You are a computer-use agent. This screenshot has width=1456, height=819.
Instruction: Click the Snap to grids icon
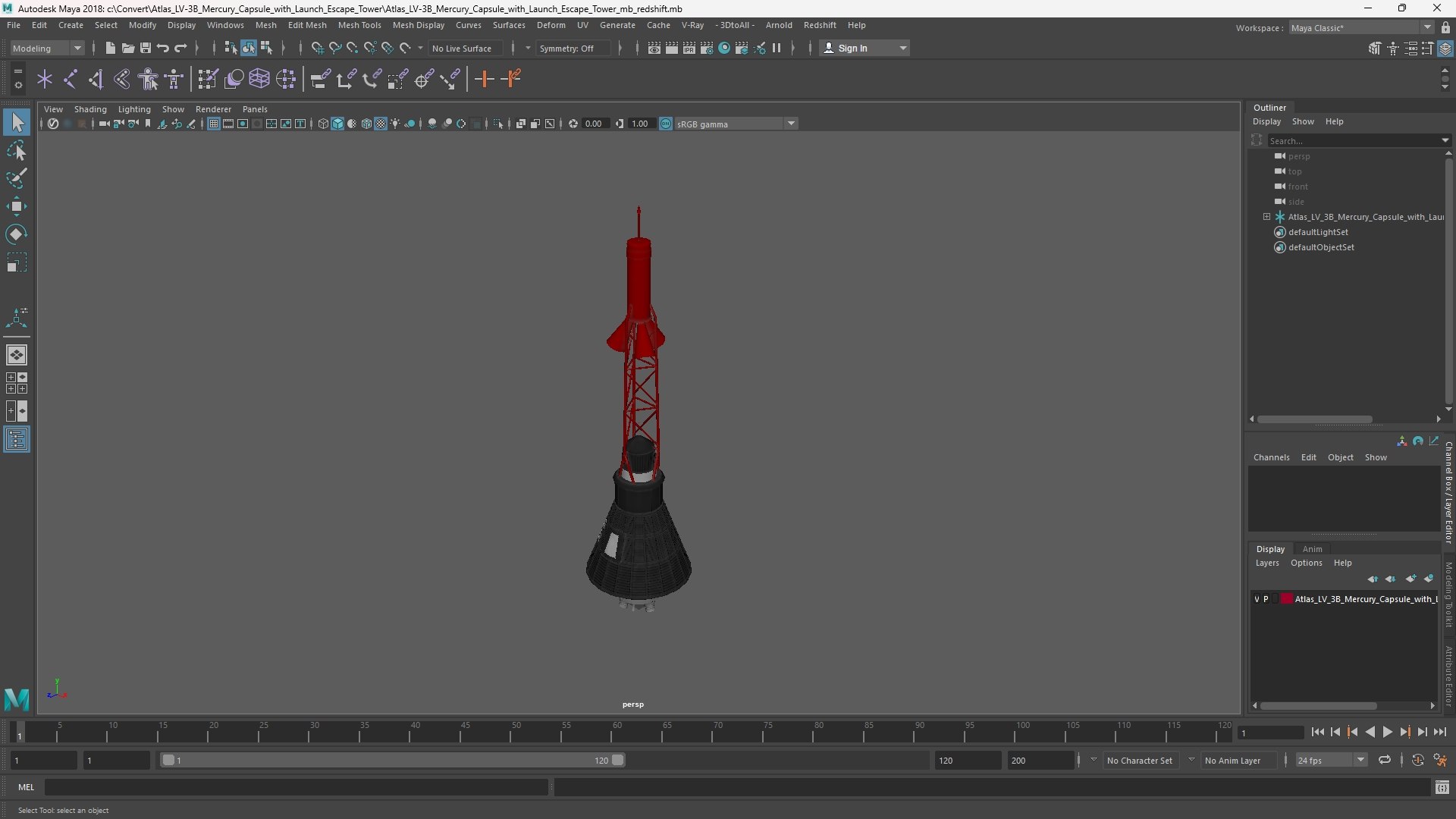coord(317,48)
